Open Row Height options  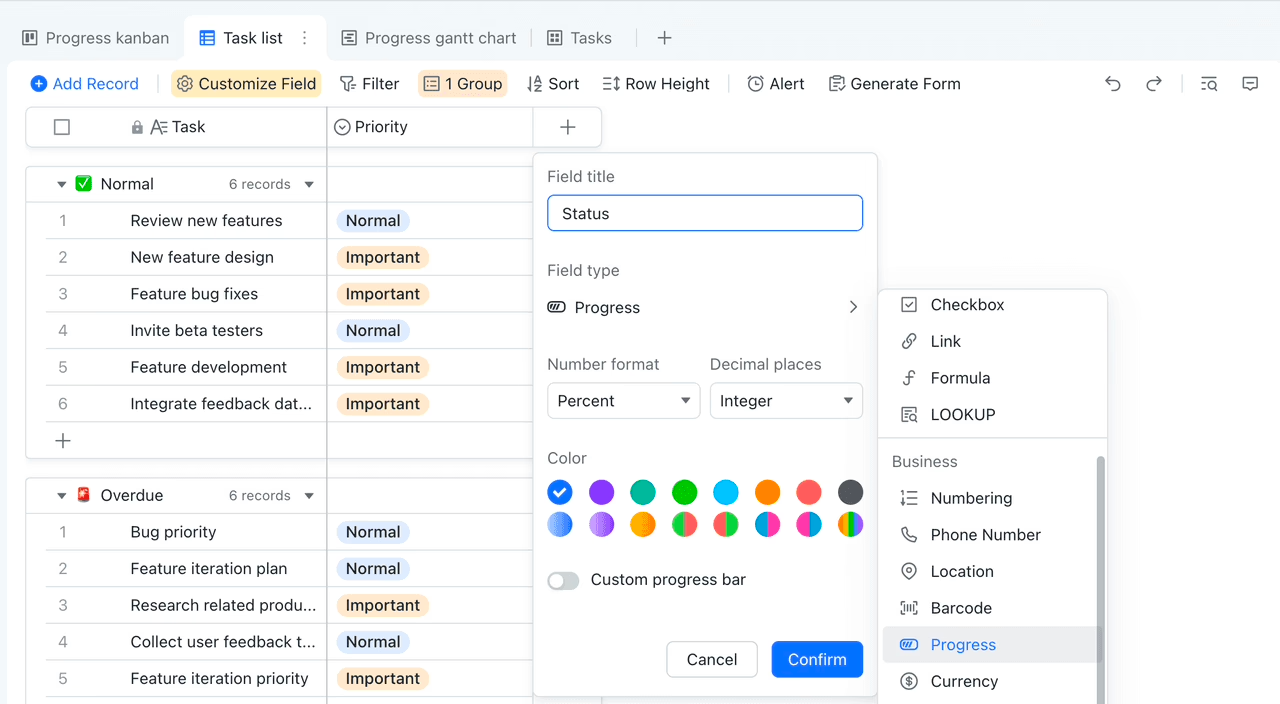pyautogui.click(x=656, y=84)
